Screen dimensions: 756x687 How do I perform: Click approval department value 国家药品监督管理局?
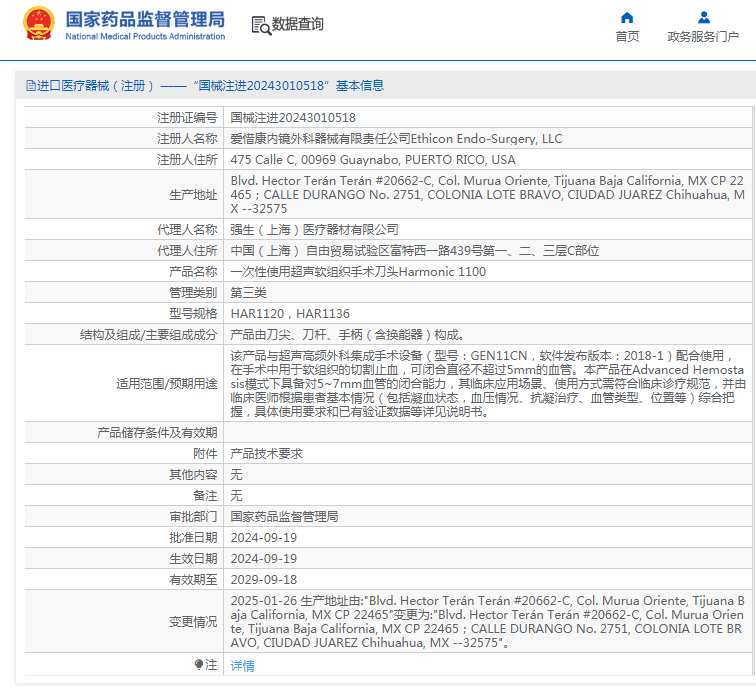284,516
